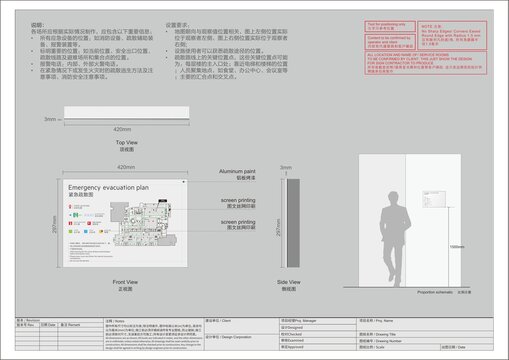Image resolution: width=509 pixels, height=360 pixels.
Task: Click the 3mm dimension above the Side View bar
Action: click(286, 167)
